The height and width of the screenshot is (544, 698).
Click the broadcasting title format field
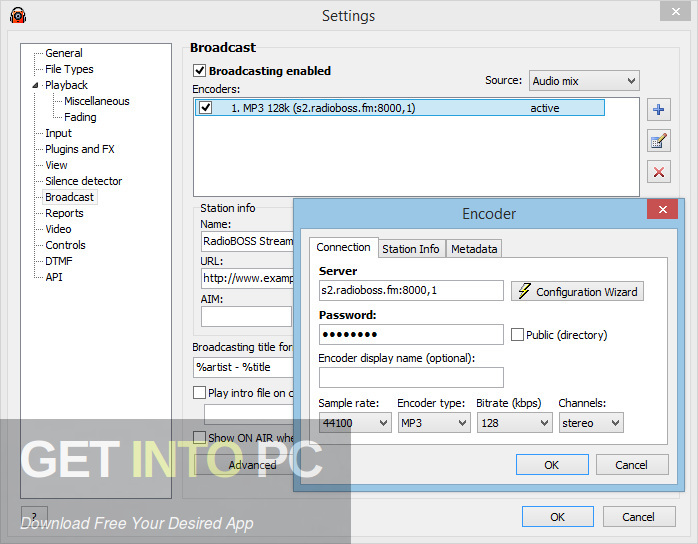click(x=243, y=367)
